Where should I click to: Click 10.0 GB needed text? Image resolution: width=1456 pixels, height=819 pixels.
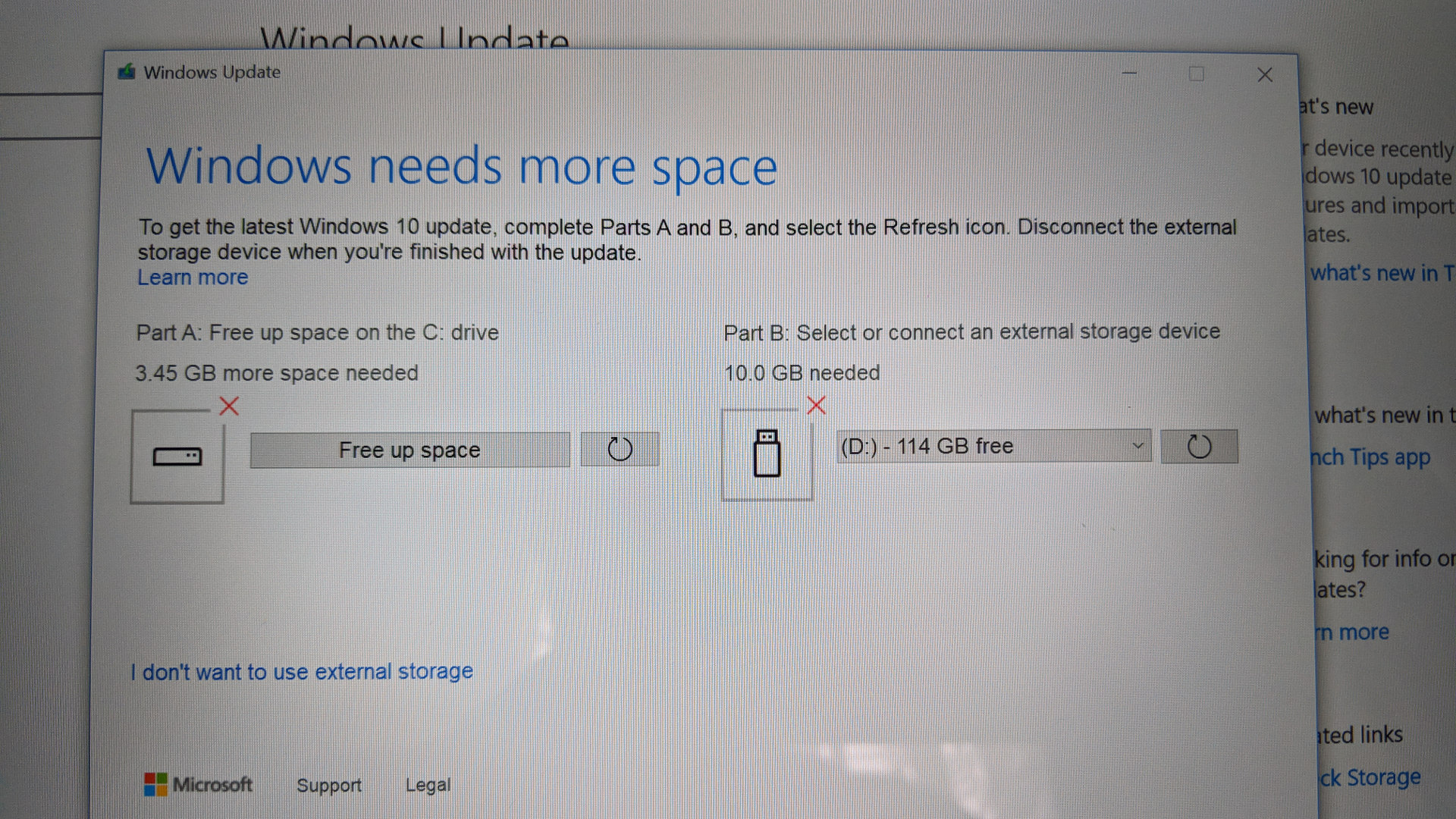pos(802,373)
